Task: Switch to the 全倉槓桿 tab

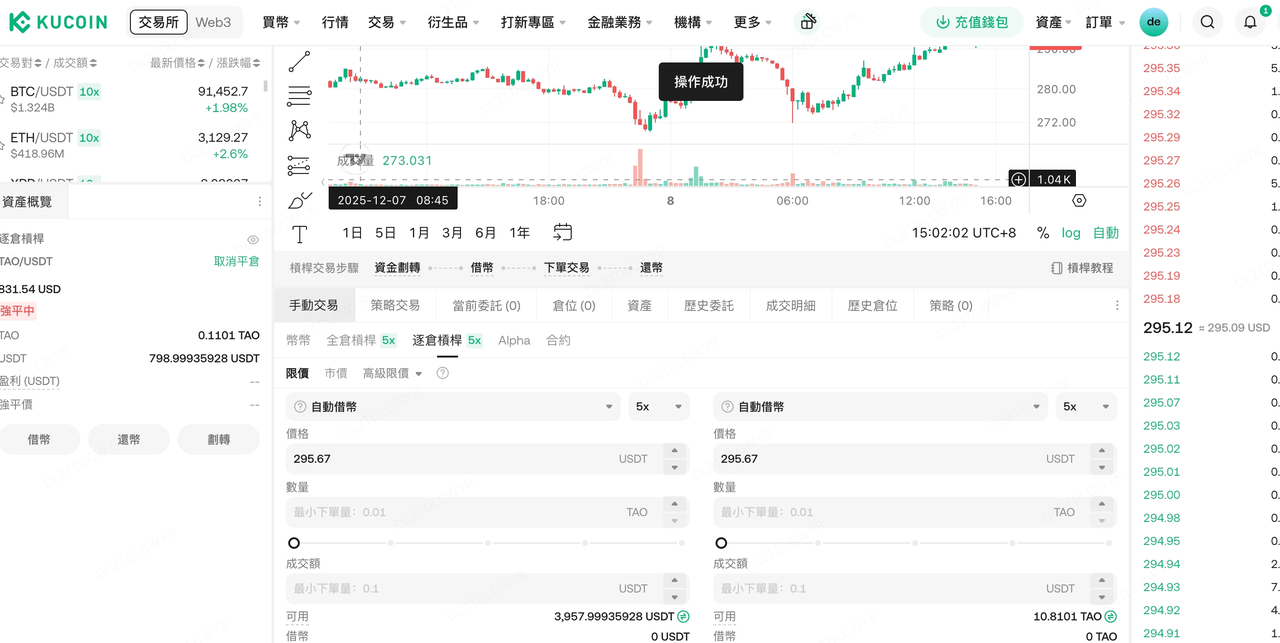Action: click(361, 340)
